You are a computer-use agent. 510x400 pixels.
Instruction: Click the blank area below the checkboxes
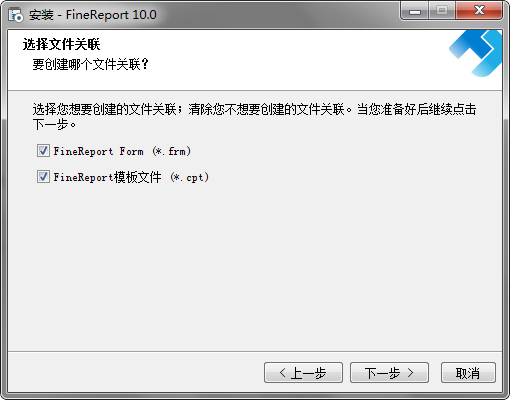[x=255, y=267]
